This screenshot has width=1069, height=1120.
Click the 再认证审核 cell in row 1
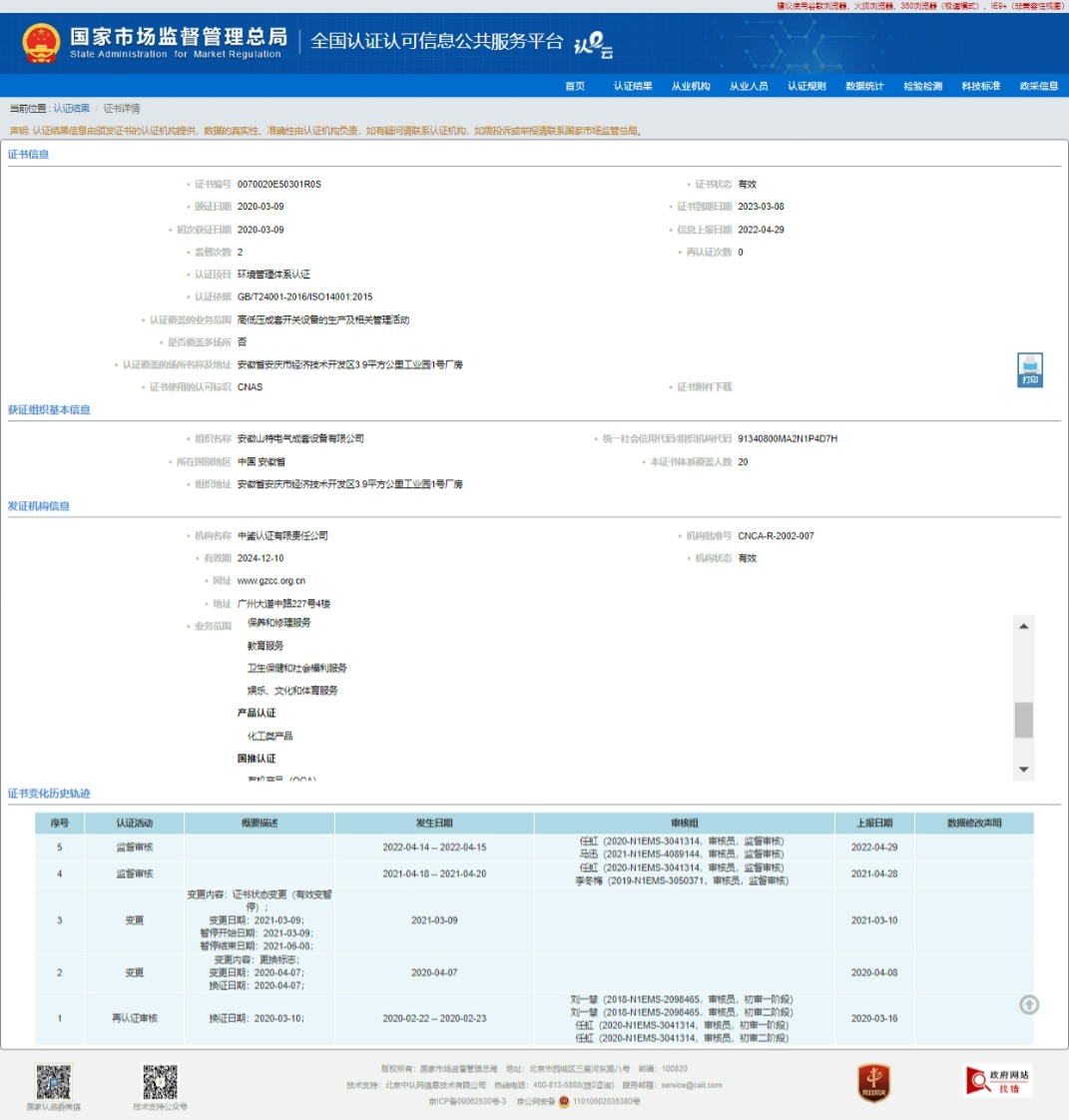(135, 1018)
